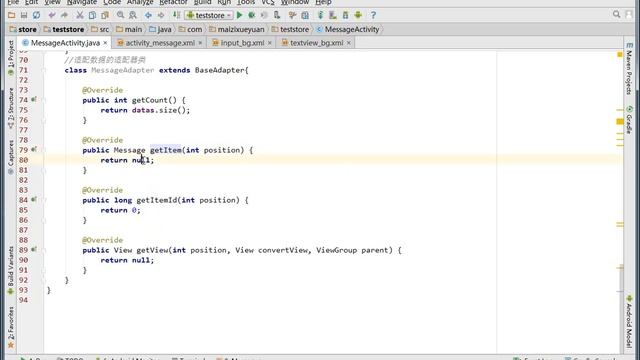Image resolution: width=640 pixels, height=360 pixels.
Task: Click the large yellow warning stripe marker
Action: [x=620, y=121]
